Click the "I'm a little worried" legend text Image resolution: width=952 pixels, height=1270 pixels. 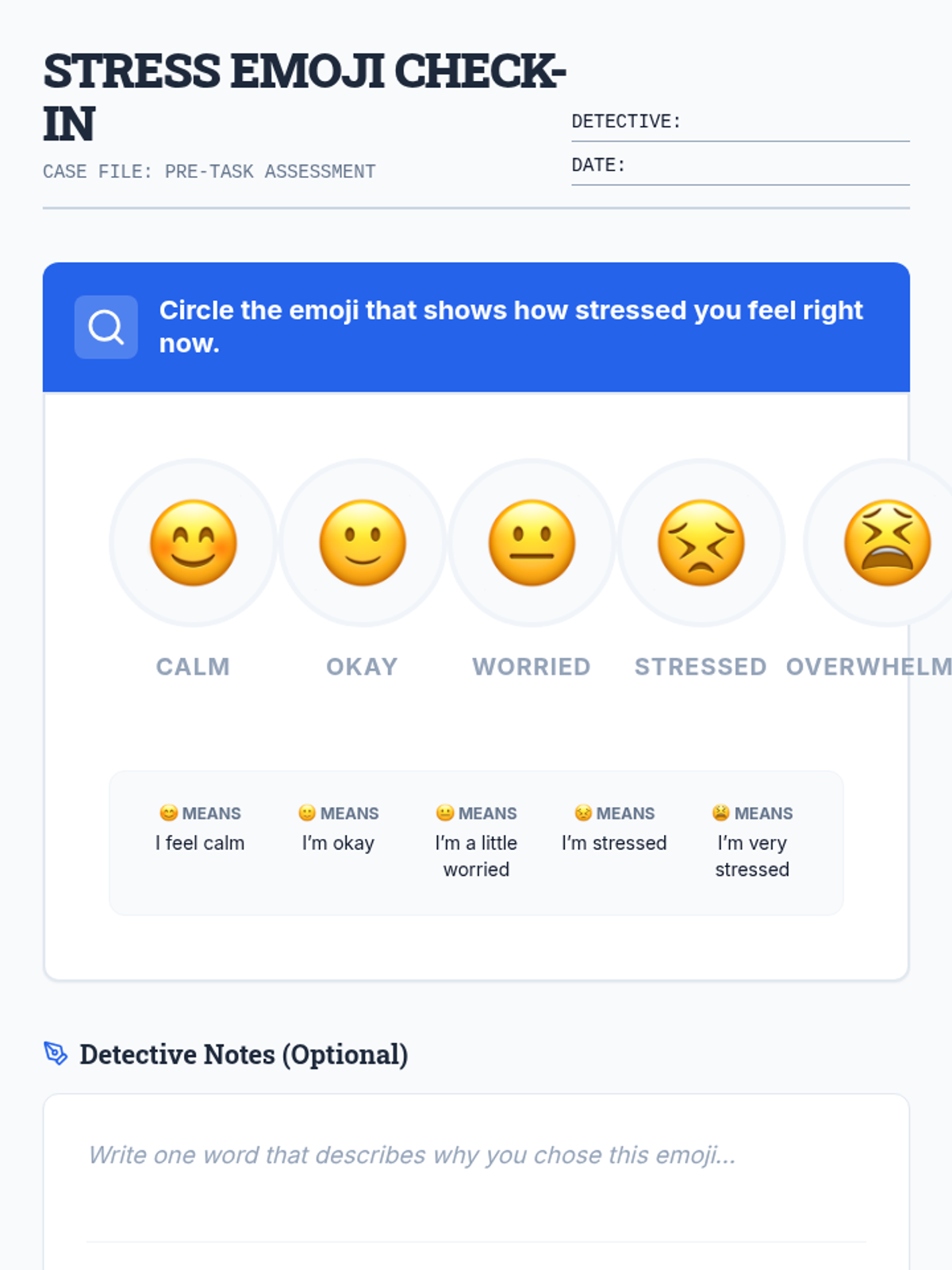pos(476,856)
